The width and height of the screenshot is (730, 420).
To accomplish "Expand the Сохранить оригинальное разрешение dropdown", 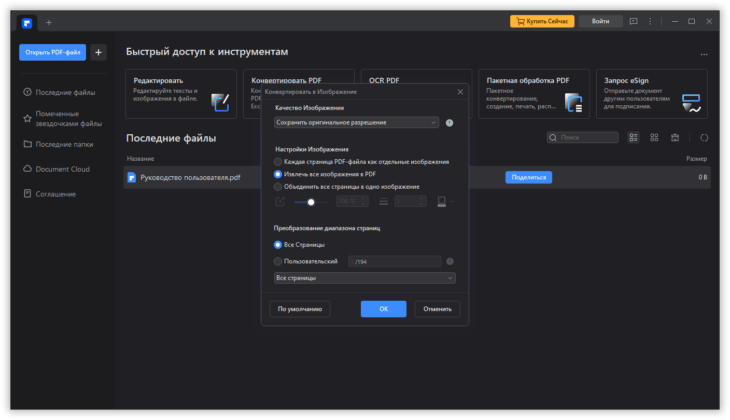I will pos(356,122).
